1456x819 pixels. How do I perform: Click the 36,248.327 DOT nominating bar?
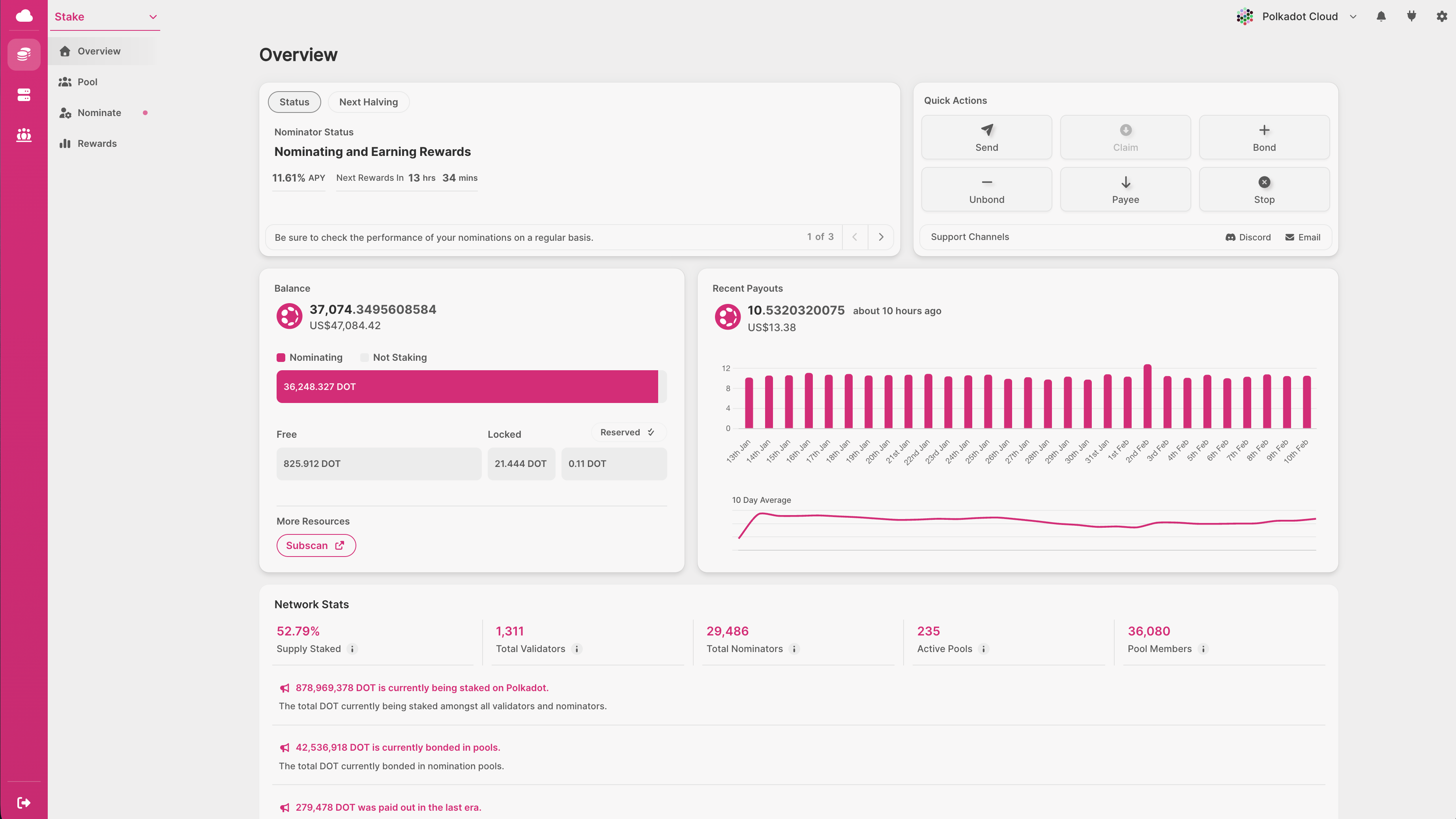click(x=467, y=387)
